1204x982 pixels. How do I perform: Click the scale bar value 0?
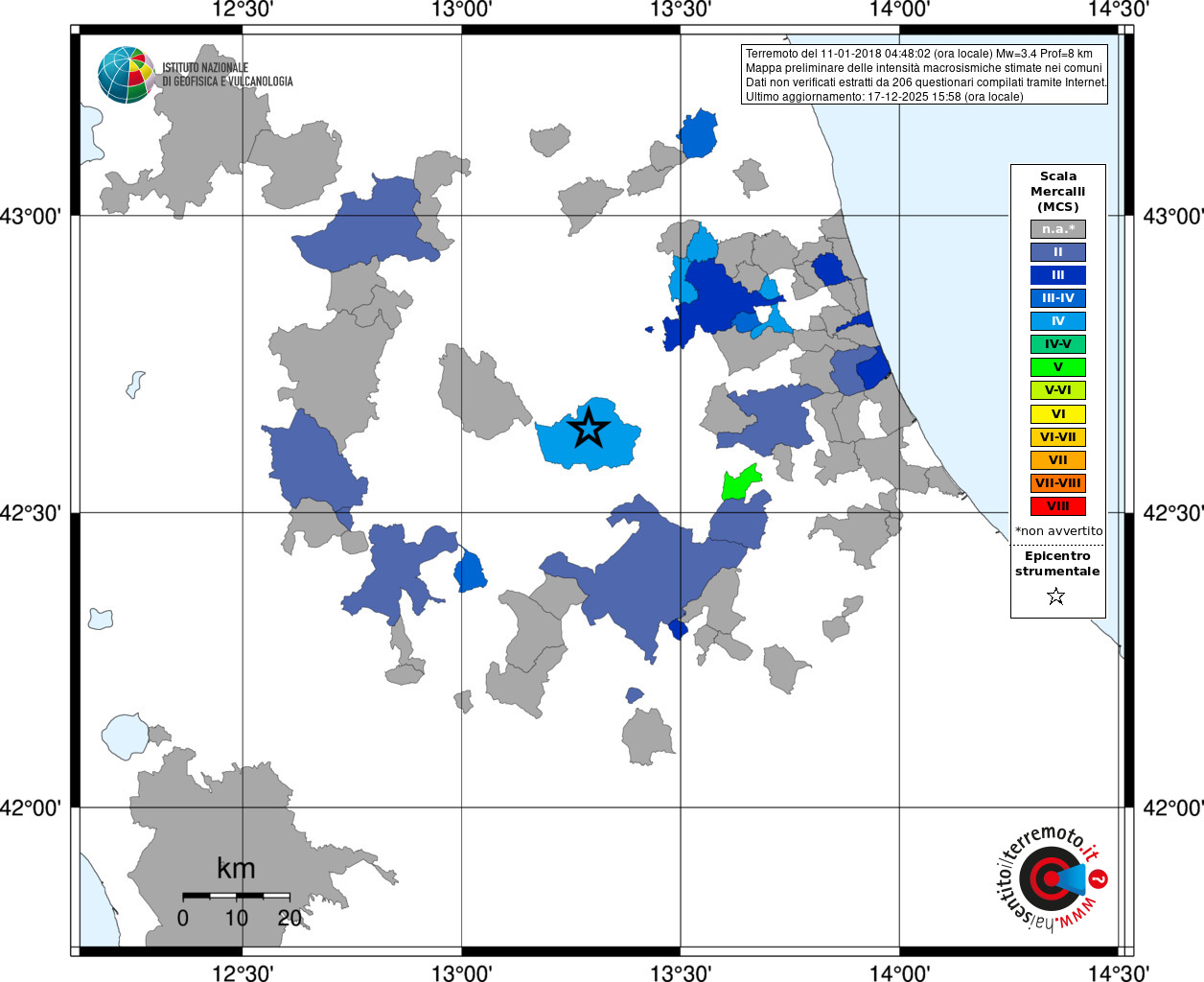click(x=183, y=918)
